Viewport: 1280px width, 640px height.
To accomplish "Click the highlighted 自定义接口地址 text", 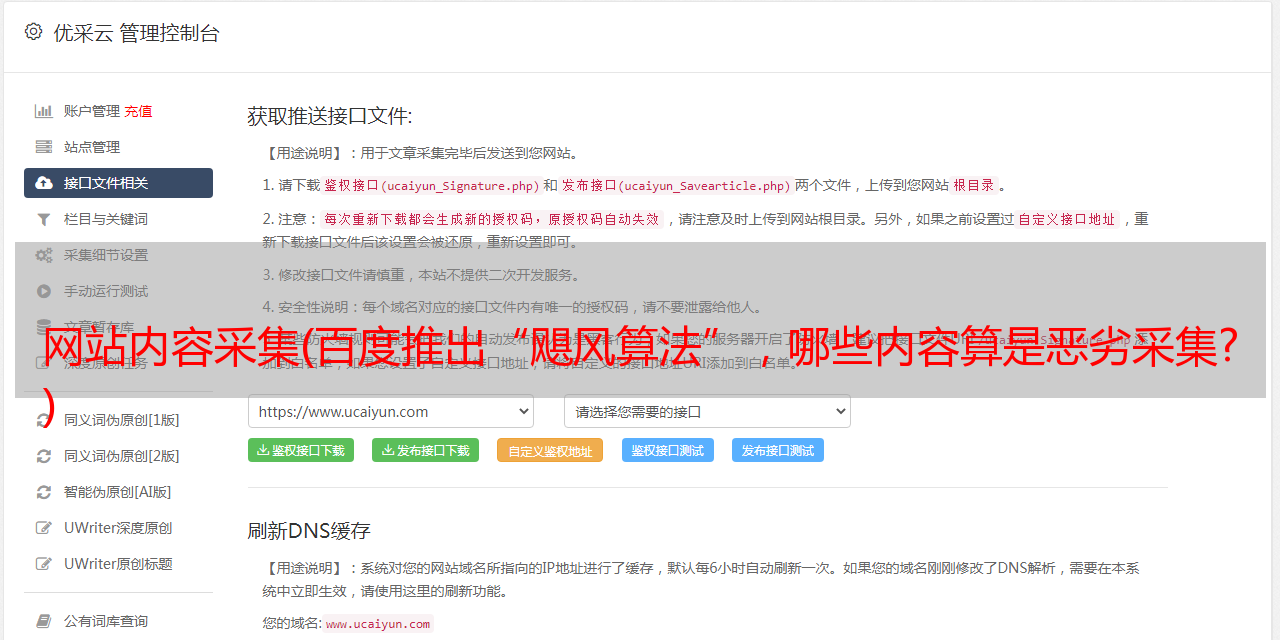I will (x=1067, y=219).
